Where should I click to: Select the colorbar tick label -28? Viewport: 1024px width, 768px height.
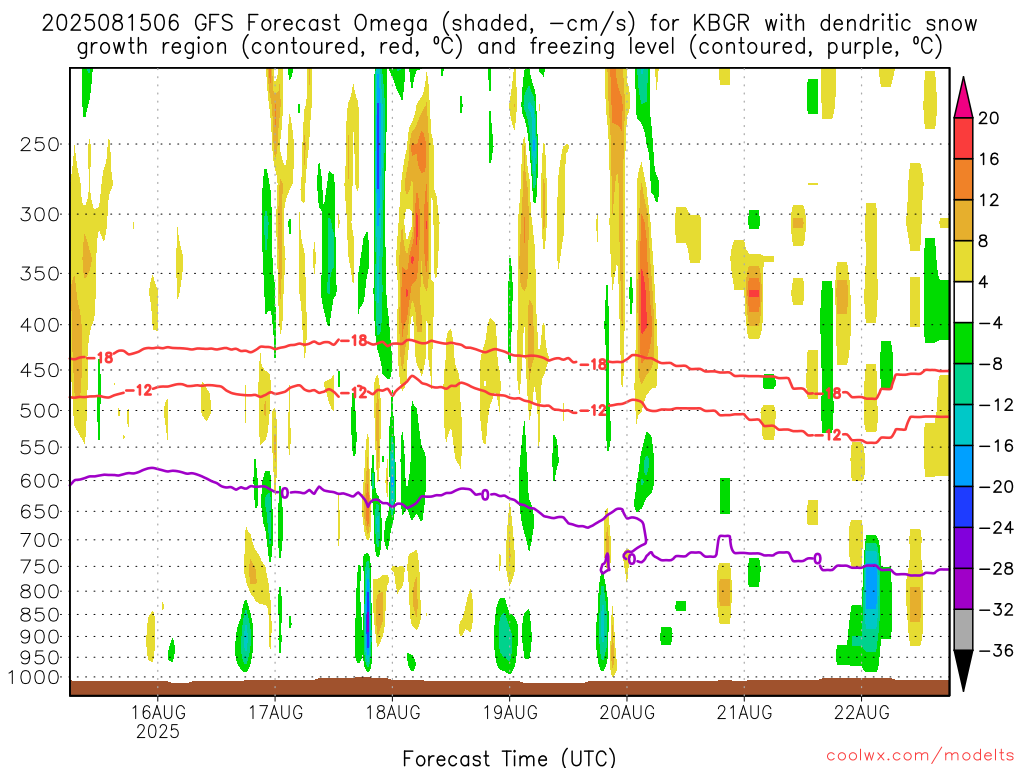click(x=996, y=568)
